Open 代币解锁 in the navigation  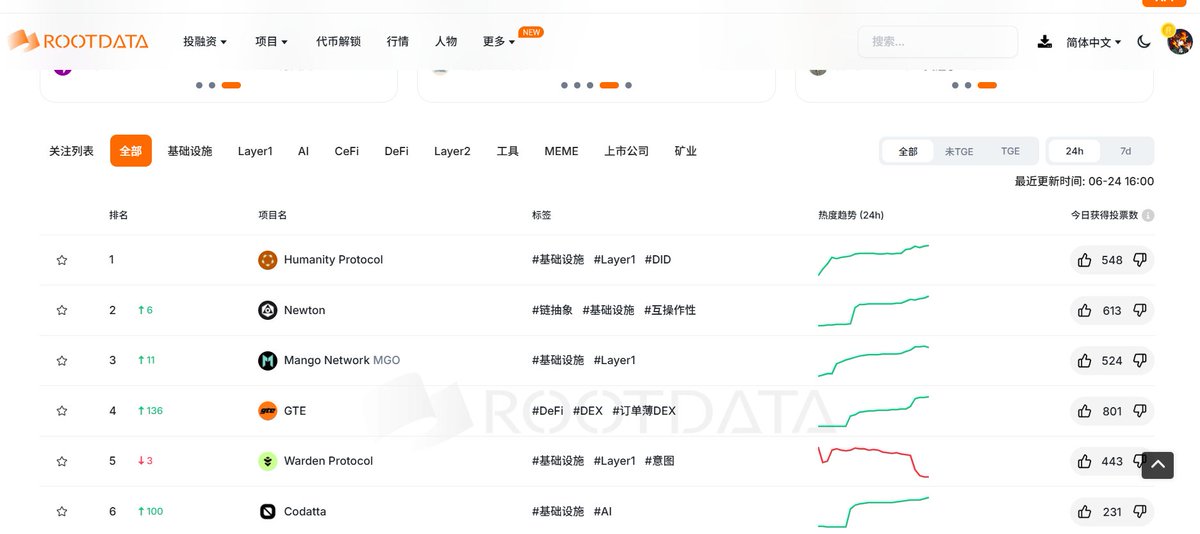338,42
